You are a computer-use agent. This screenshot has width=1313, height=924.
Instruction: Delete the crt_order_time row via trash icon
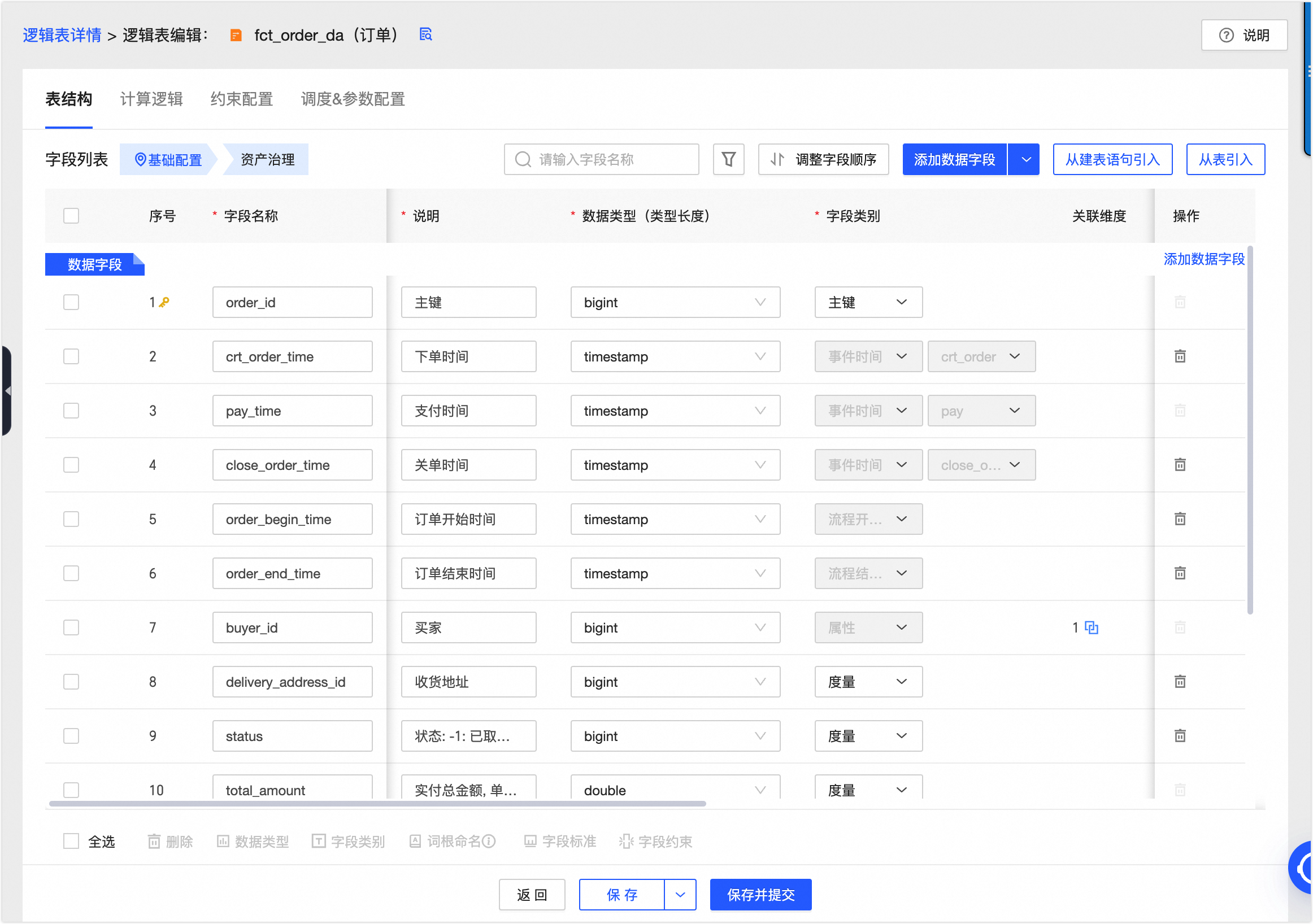point(1180,357)
